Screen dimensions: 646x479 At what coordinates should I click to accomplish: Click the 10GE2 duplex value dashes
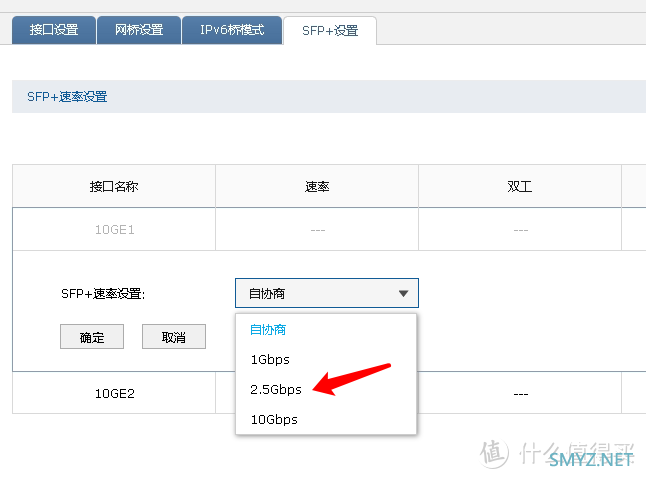(x=521, y=394)
